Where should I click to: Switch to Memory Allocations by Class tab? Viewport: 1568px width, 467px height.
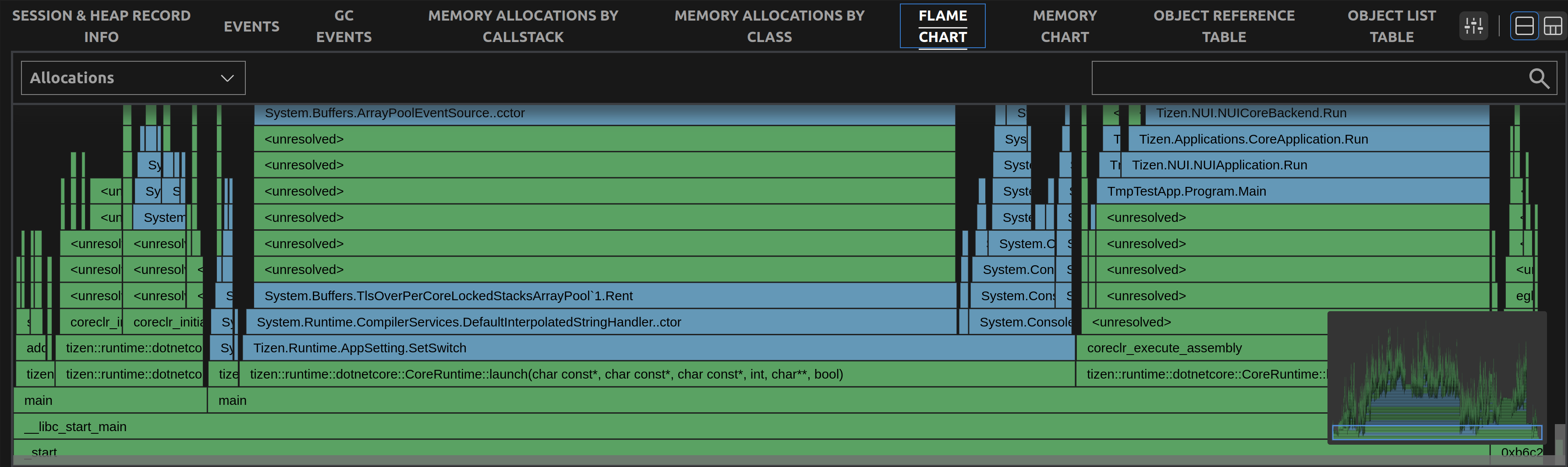point(769,25)
